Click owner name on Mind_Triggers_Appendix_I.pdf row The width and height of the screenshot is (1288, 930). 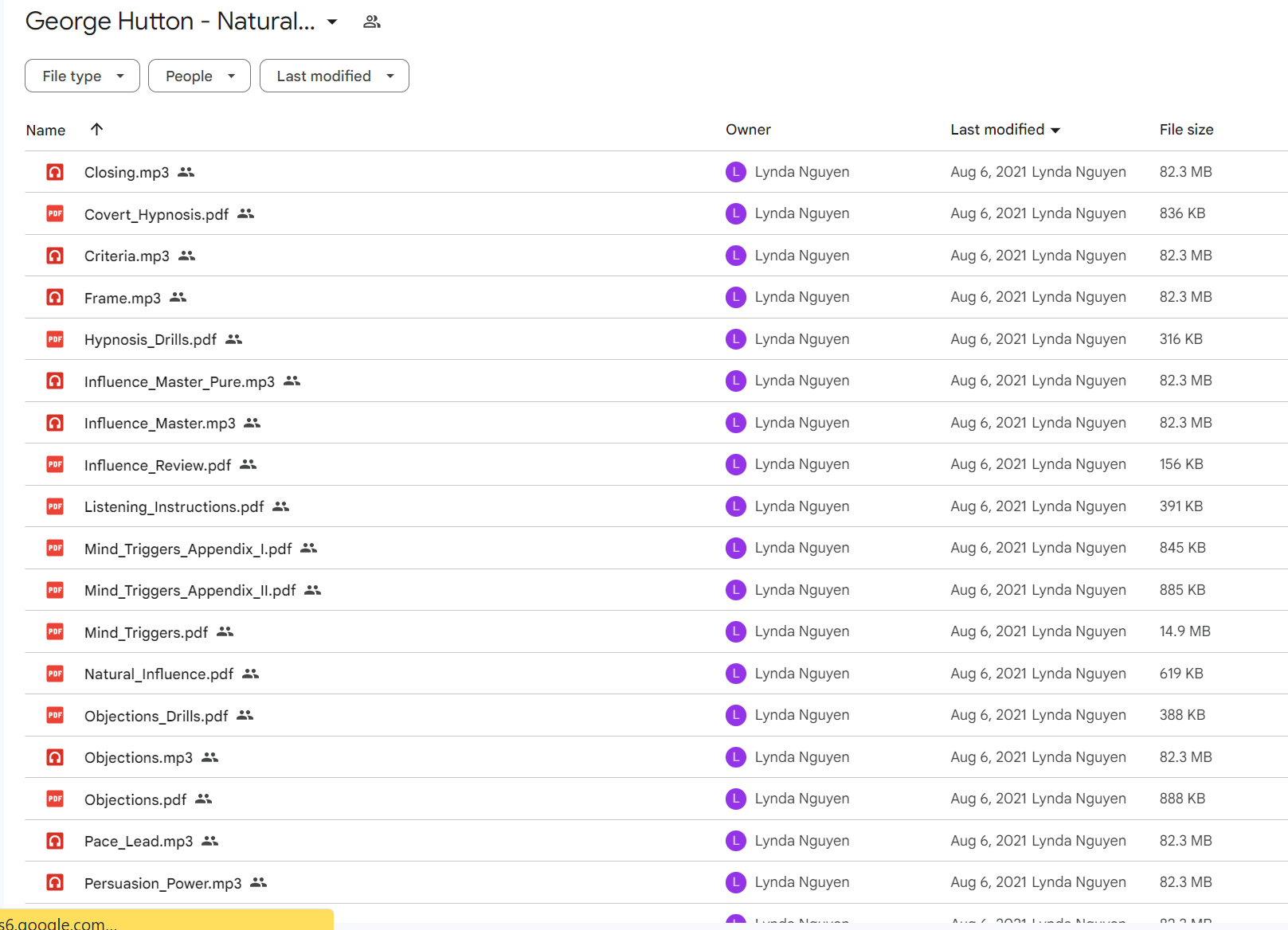point(802,548)
